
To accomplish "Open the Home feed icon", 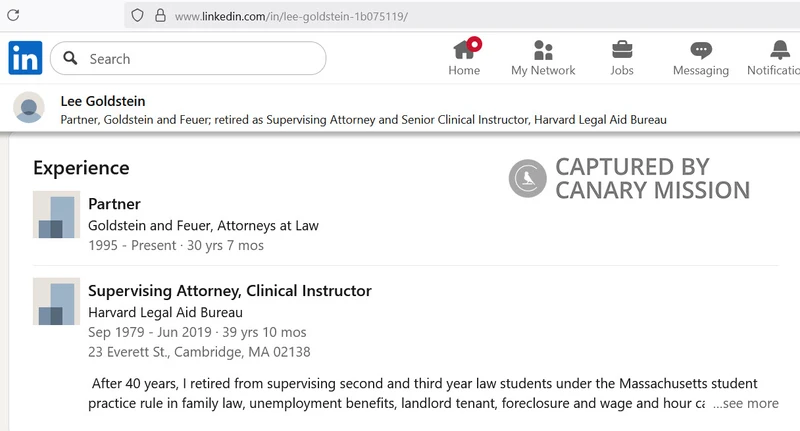I will point(464,50).
